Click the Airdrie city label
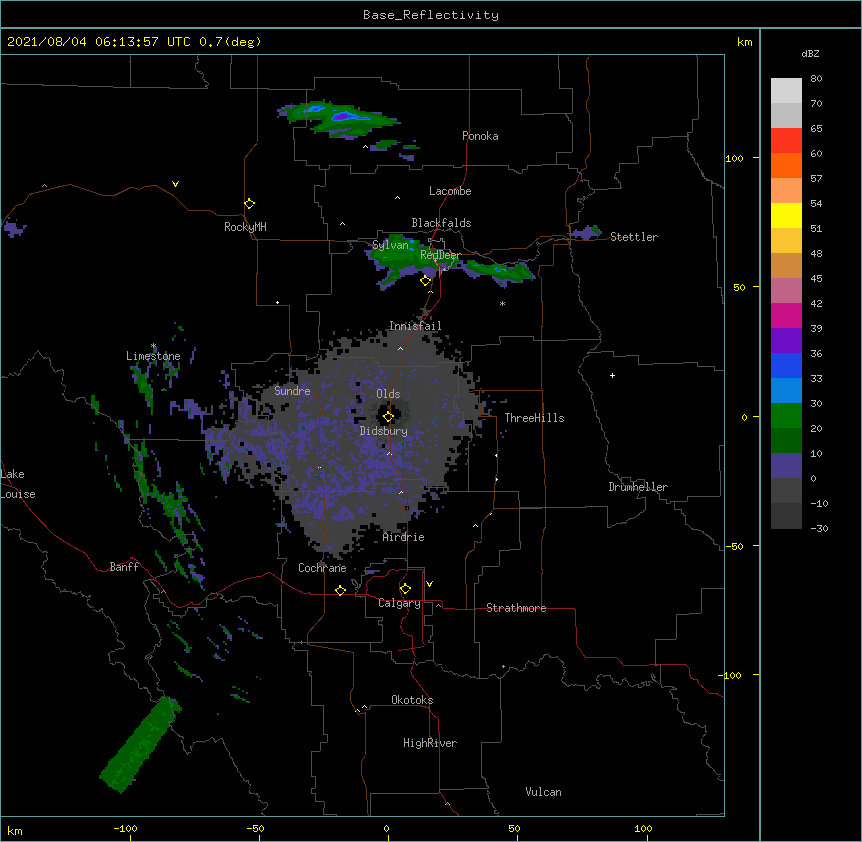 [404, 537]
